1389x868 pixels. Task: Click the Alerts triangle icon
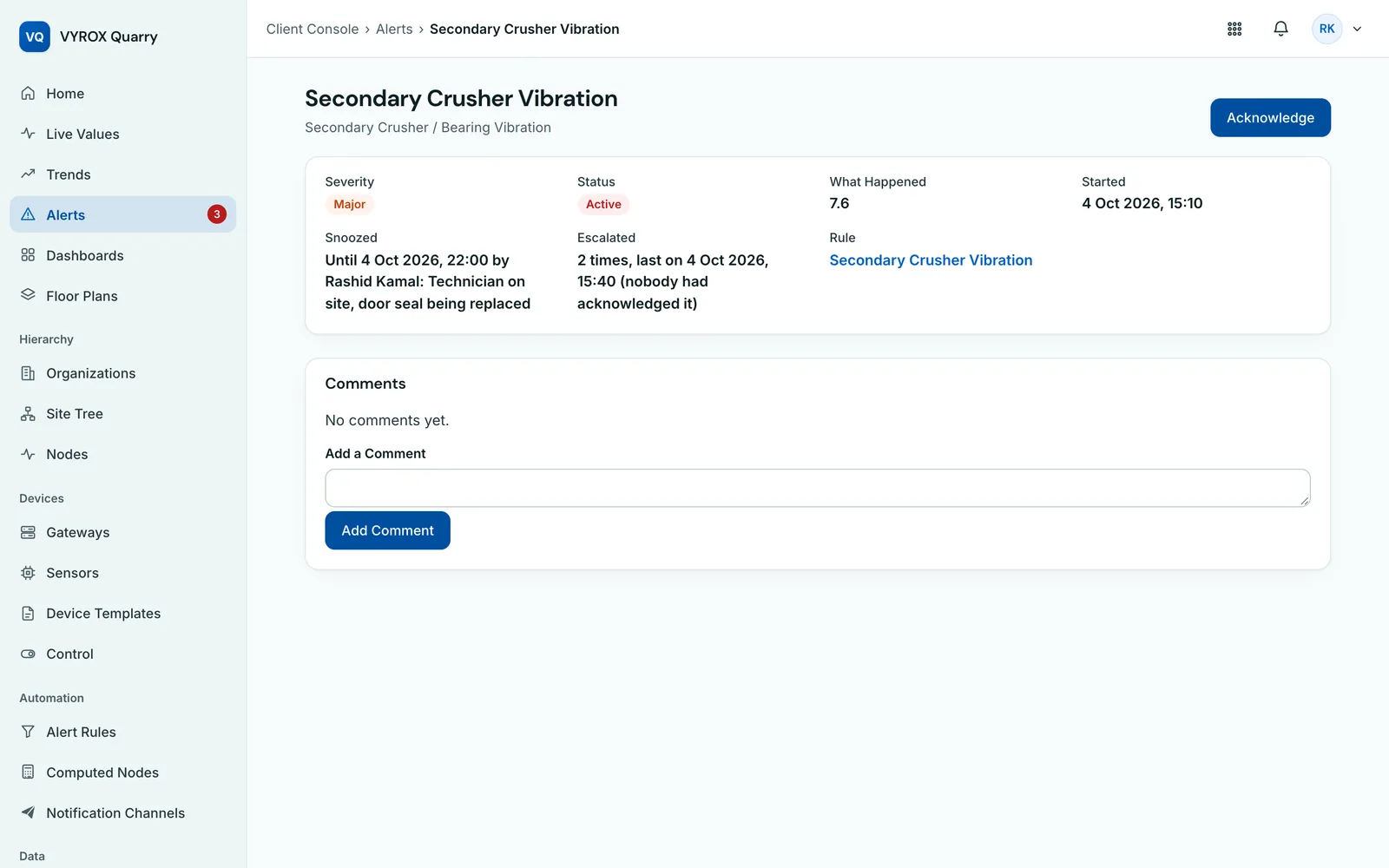point(28,214)
